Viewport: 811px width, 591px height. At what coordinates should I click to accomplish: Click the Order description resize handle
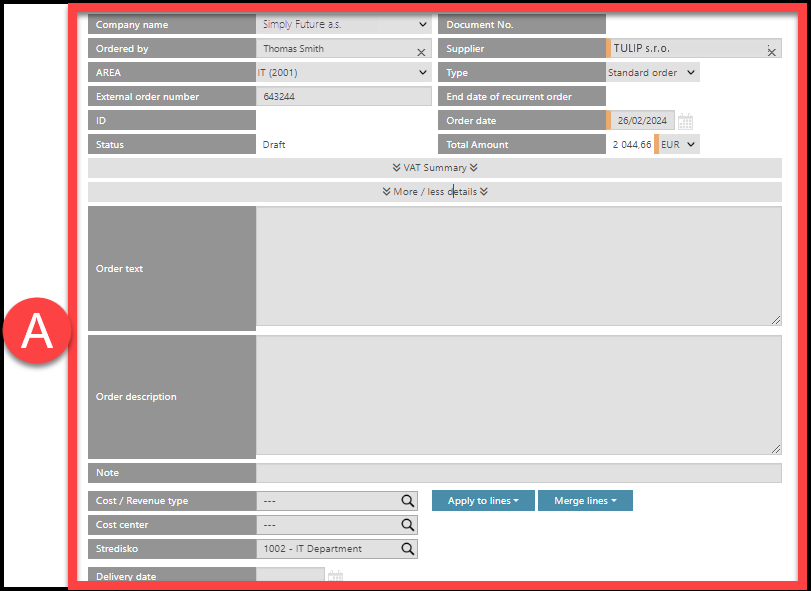coord(776,449)
